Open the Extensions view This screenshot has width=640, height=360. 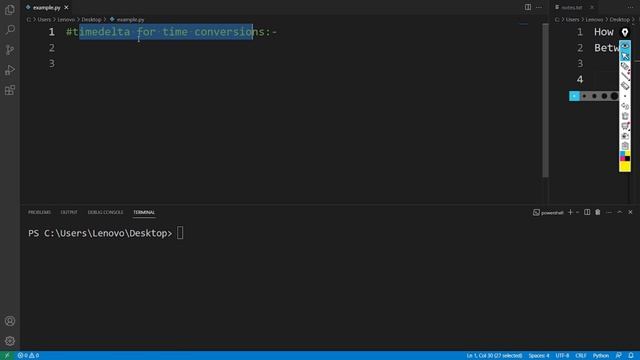pos(10,90)
